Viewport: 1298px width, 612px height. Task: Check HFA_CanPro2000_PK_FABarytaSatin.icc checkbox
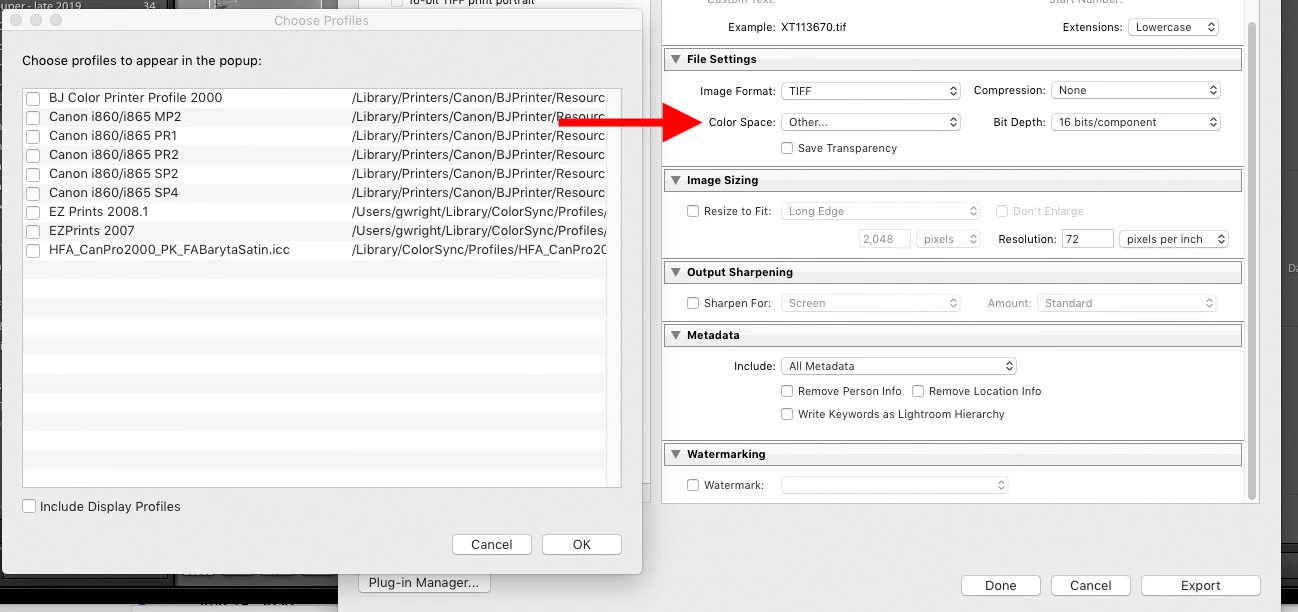point(33,250)
